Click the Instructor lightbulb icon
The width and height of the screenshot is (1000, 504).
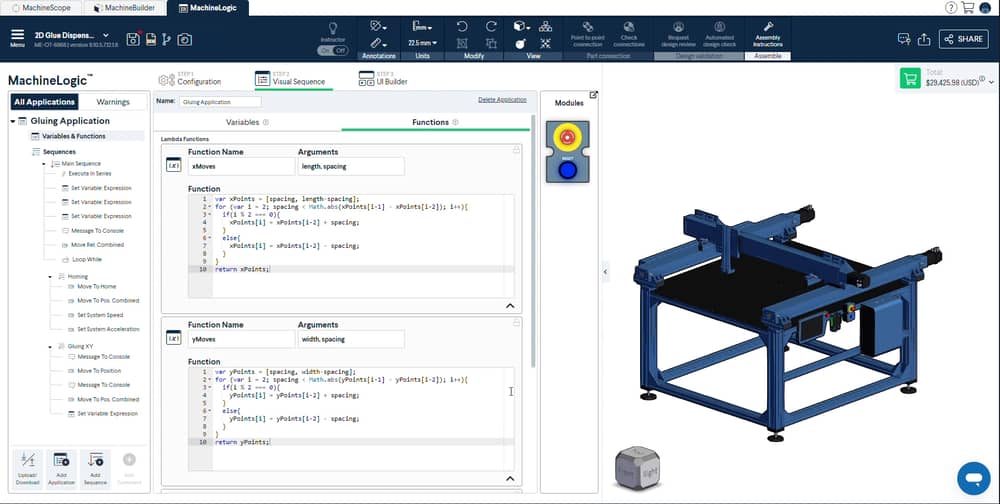click(332, 29)
